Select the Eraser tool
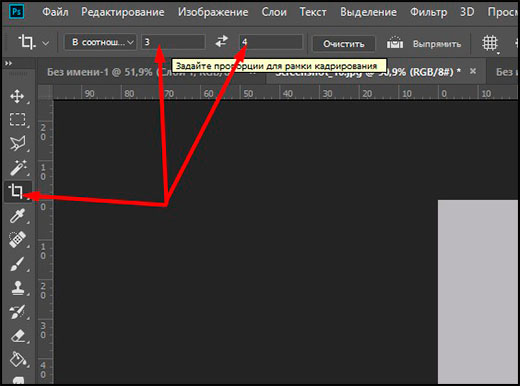This screenshot has height=386, width=520. [x=17, y=336]
